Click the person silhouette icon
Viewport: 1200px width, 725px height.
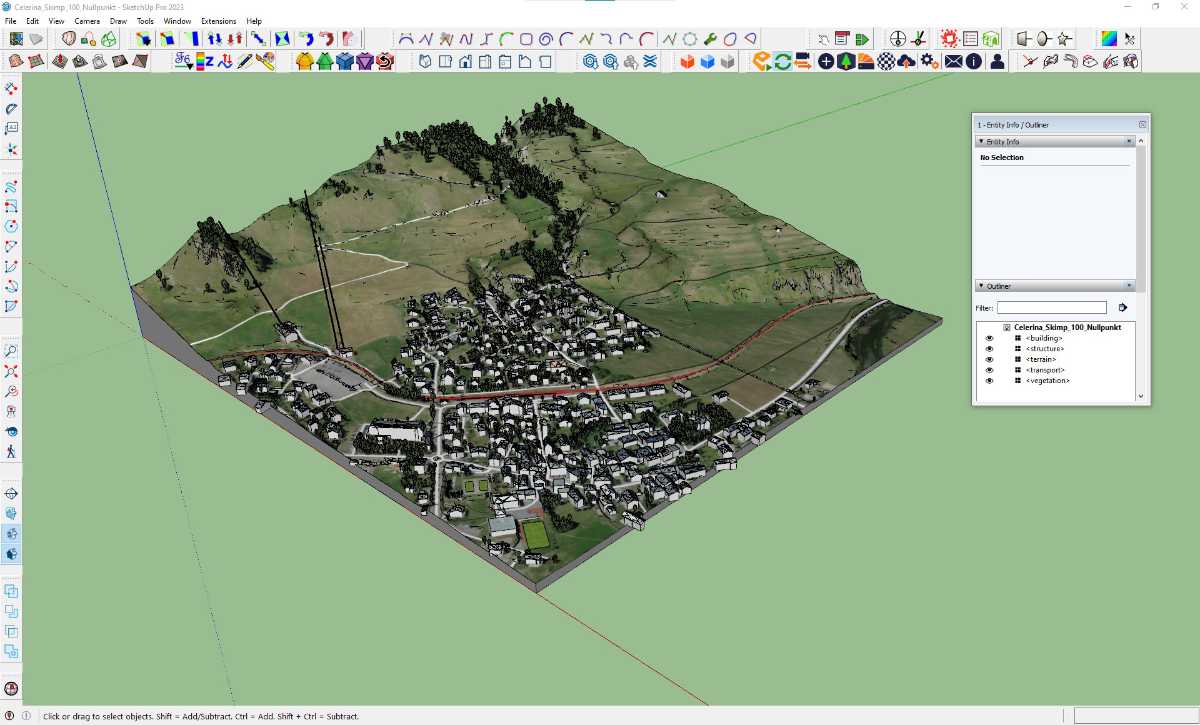tap(997, 61)
